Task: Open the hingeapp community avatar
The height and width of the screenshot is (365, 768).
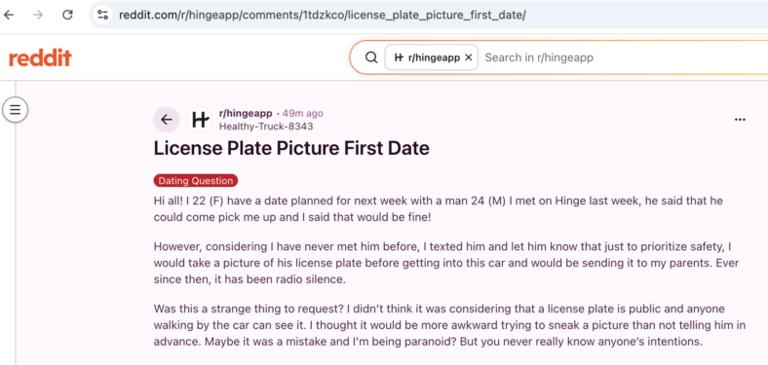Action: point(199,120)
